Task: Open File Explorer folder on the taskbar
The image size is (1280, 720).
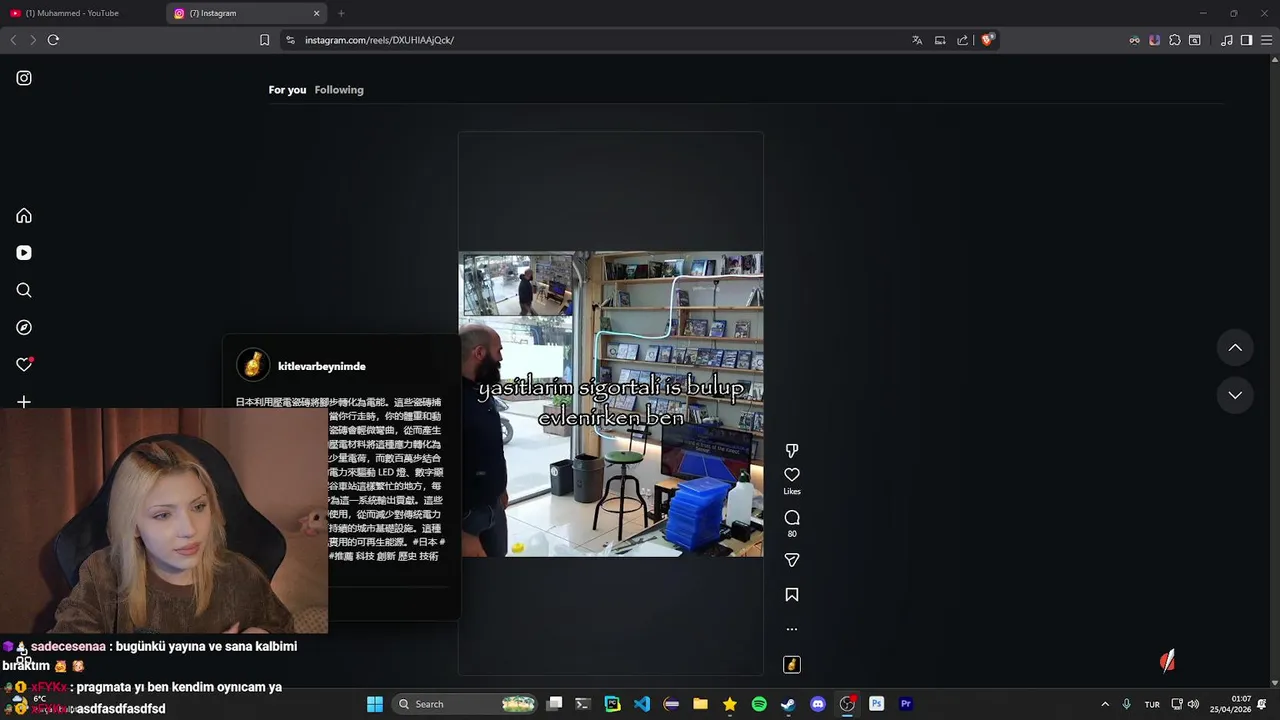Action: coord(700,704)
